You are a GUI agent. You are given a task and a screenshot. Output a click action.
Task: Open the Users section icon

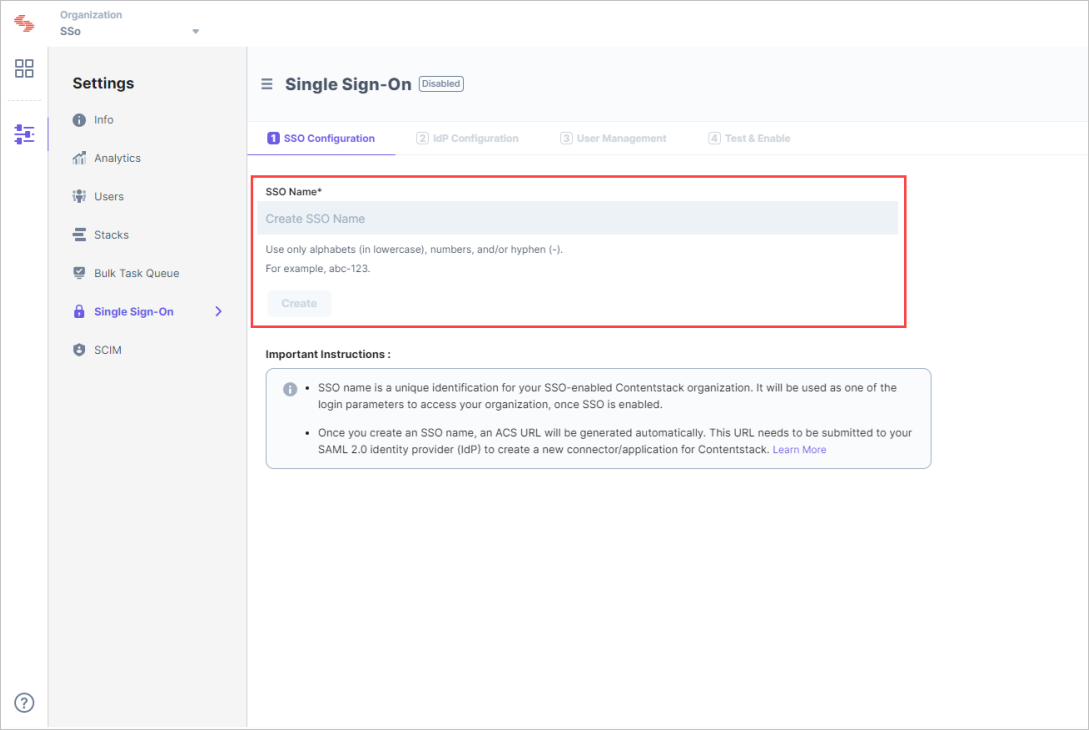click(x=79, y=196)
